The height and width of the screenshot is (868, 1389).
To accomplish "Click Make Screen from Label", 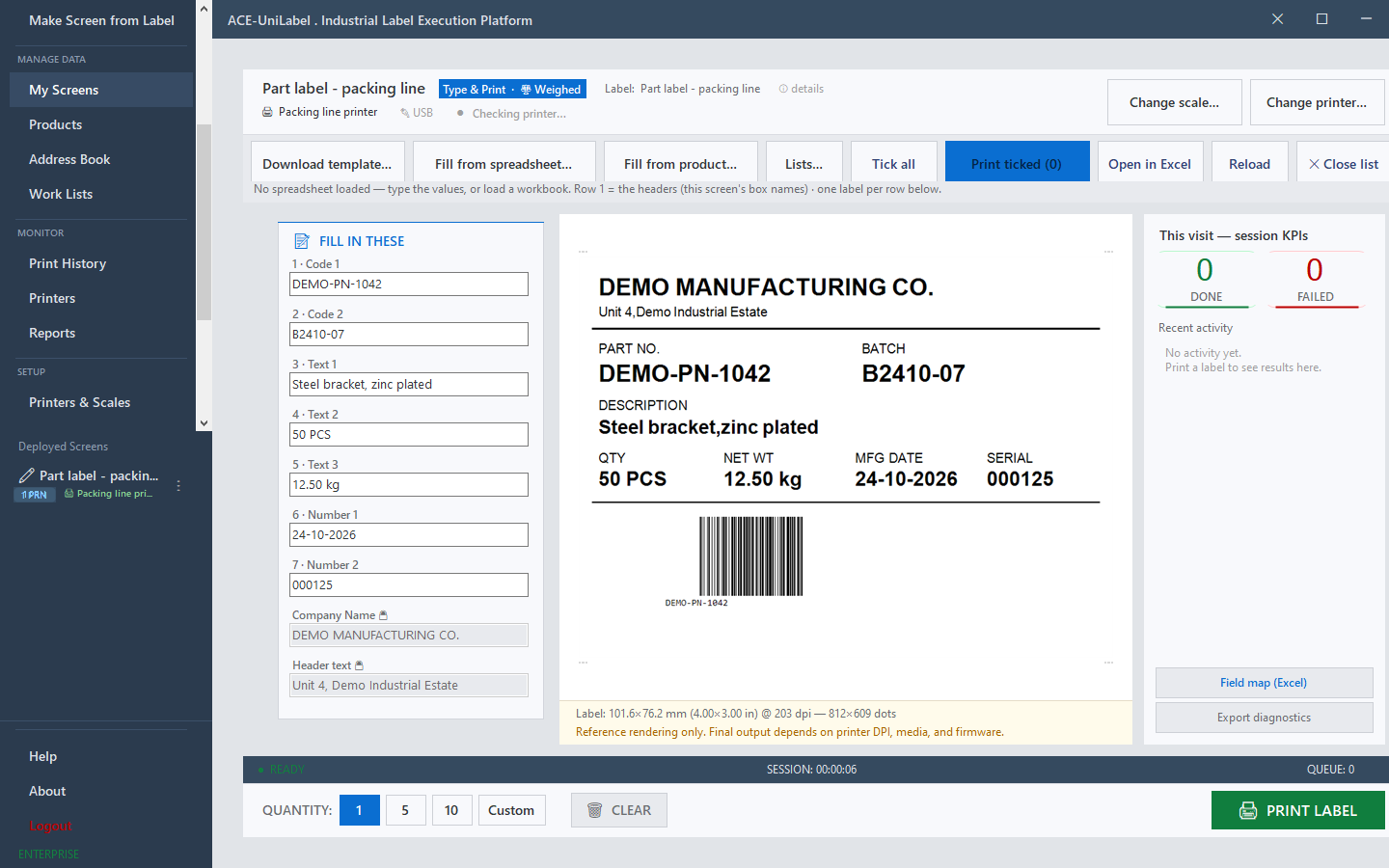I will click(x=101, y=20).
